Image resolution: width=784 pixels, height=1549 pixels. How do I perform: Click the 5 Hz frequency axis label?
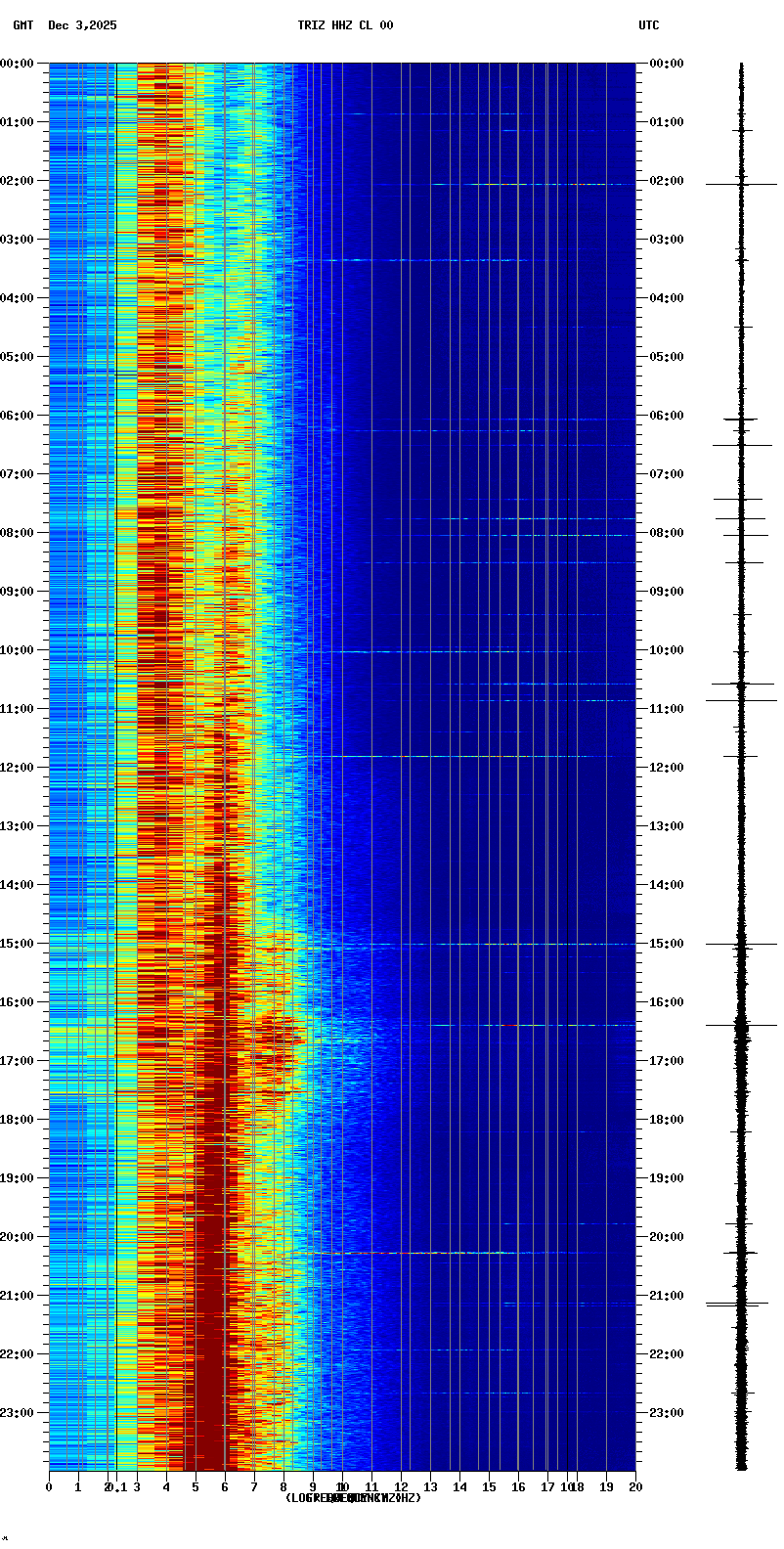(196, 1487)
